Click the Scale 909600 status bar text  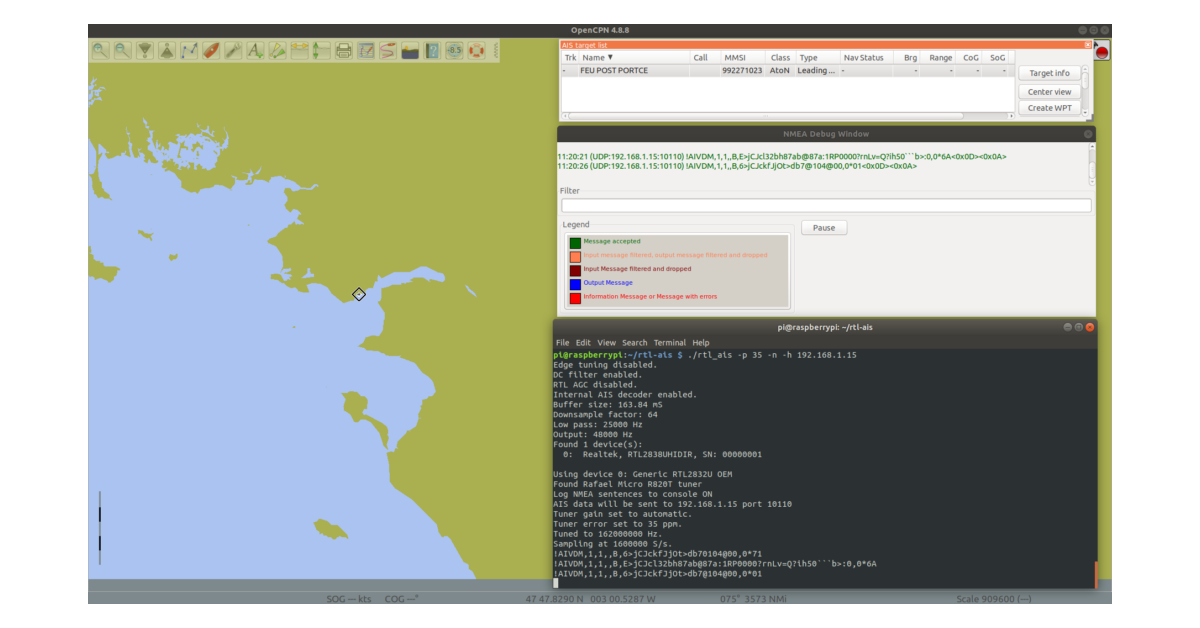click(994, 599)
